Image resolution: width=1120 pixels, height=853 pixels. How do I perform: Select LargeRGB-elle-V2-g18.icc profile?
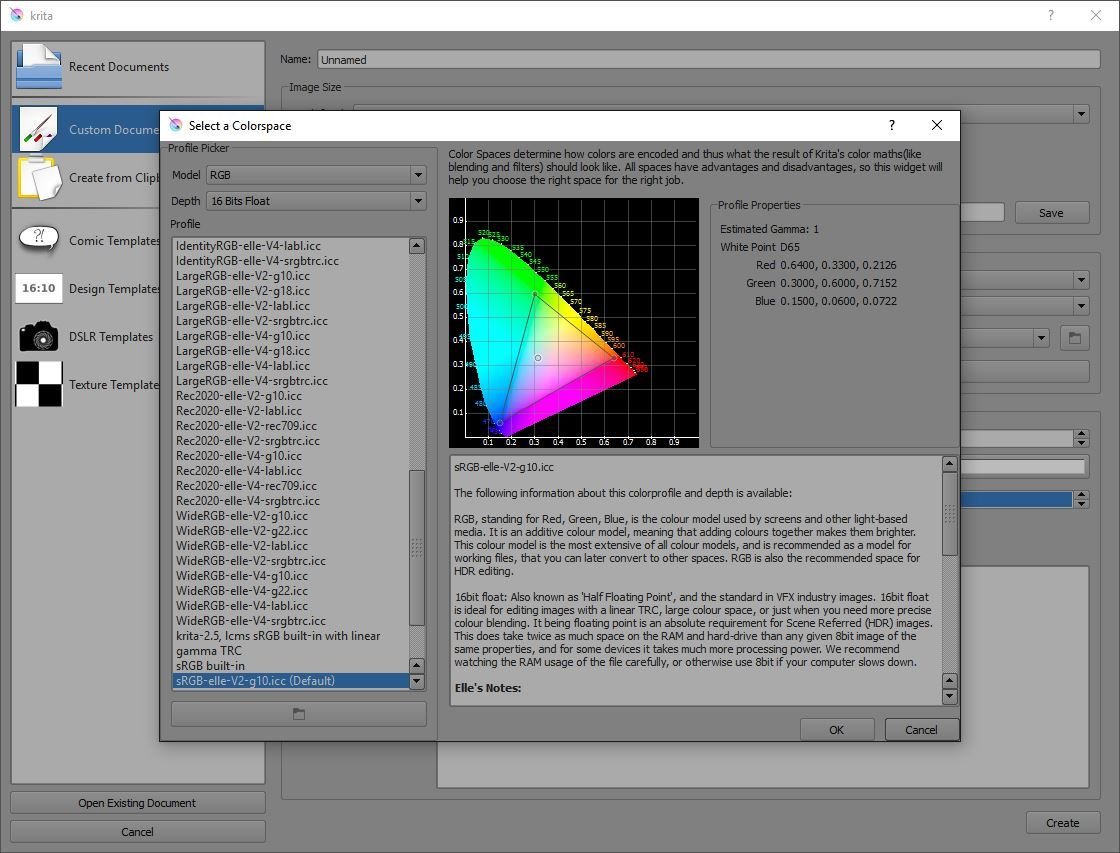[291, 291]
